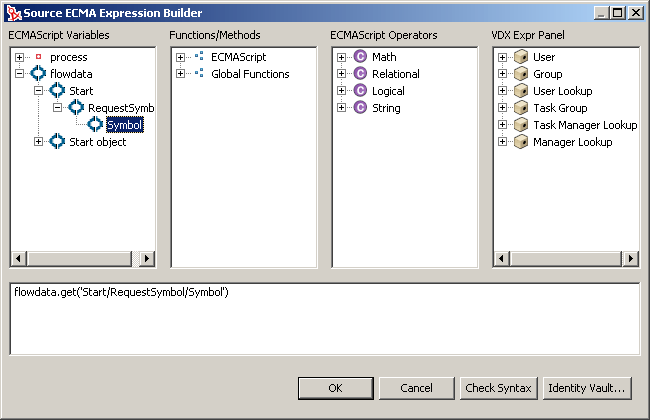Expand the Task Group node
The image size is (650, 420).
(502, 108)
